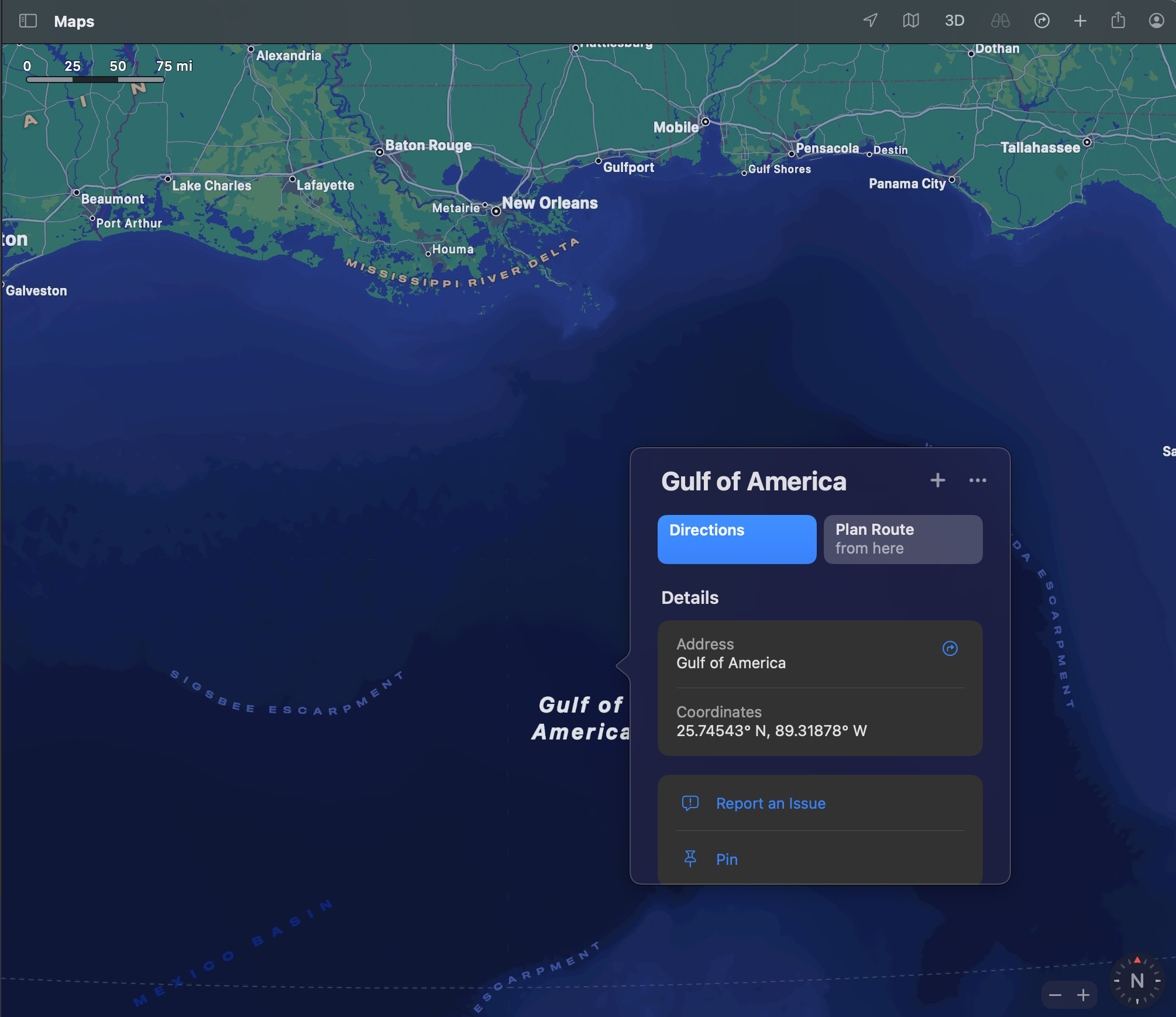
Task: Click the Lake Charles label
Action: click(211, 185)
